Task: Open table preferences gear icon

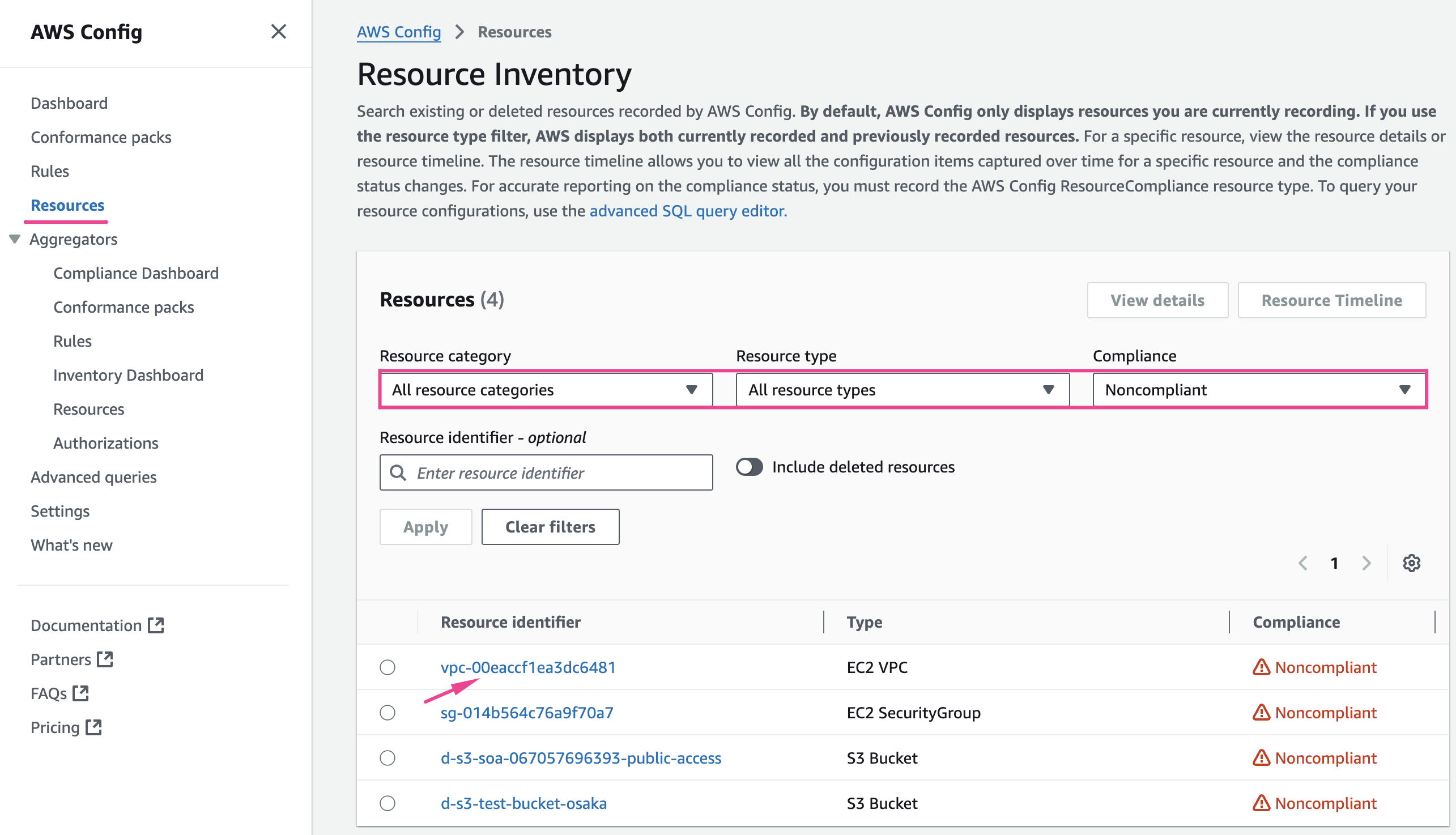Action: [1411, 563]
